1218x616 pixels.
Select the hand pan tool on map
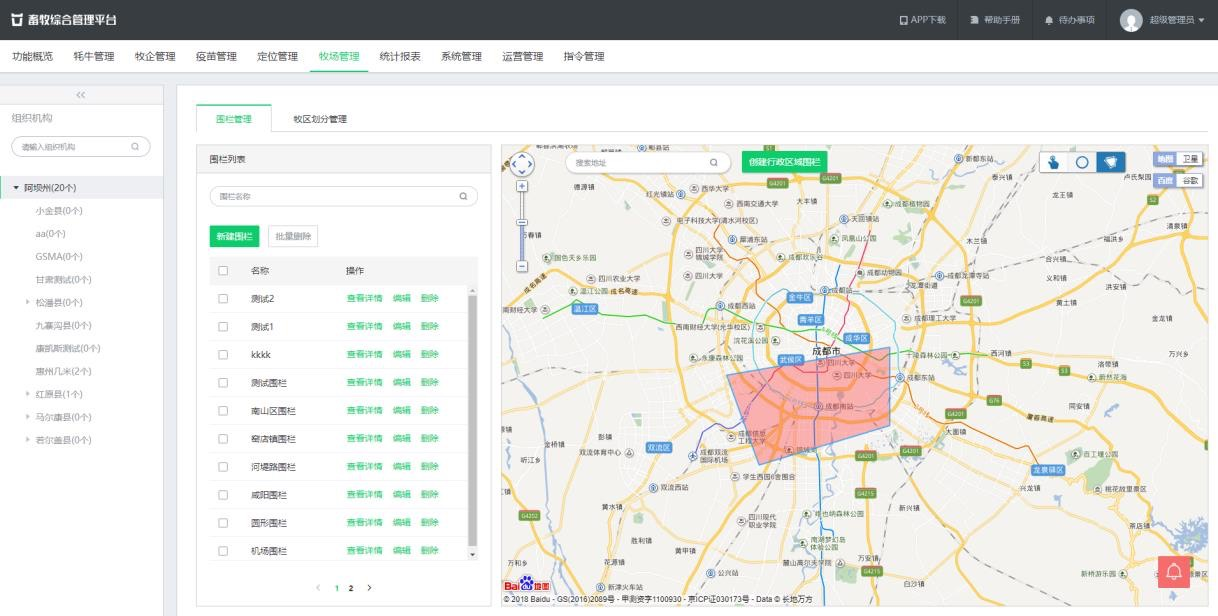[x=1054, y=162]
